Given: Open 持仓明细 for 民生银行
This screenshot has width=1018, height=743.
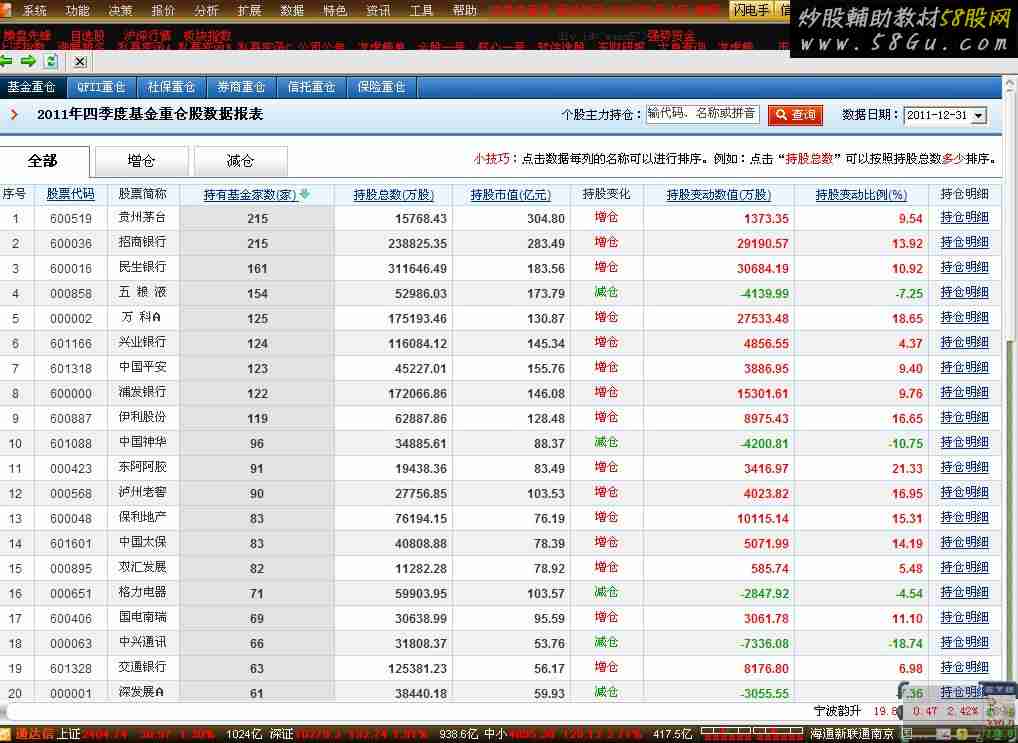Looking at the screenshot, I should [965, 268].
